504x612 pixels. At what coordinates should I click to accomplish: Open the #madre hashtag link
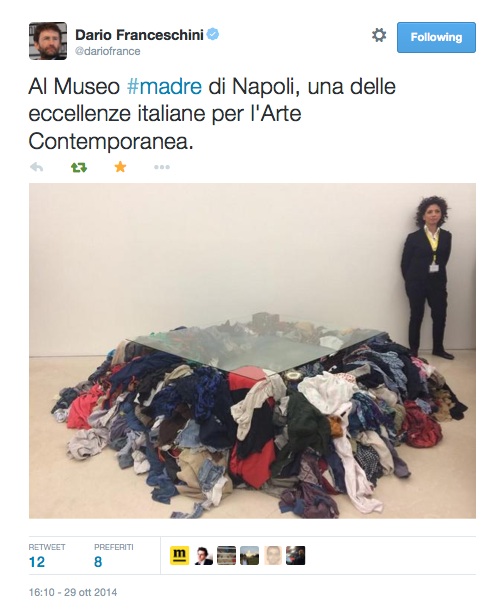coord(164,86)
